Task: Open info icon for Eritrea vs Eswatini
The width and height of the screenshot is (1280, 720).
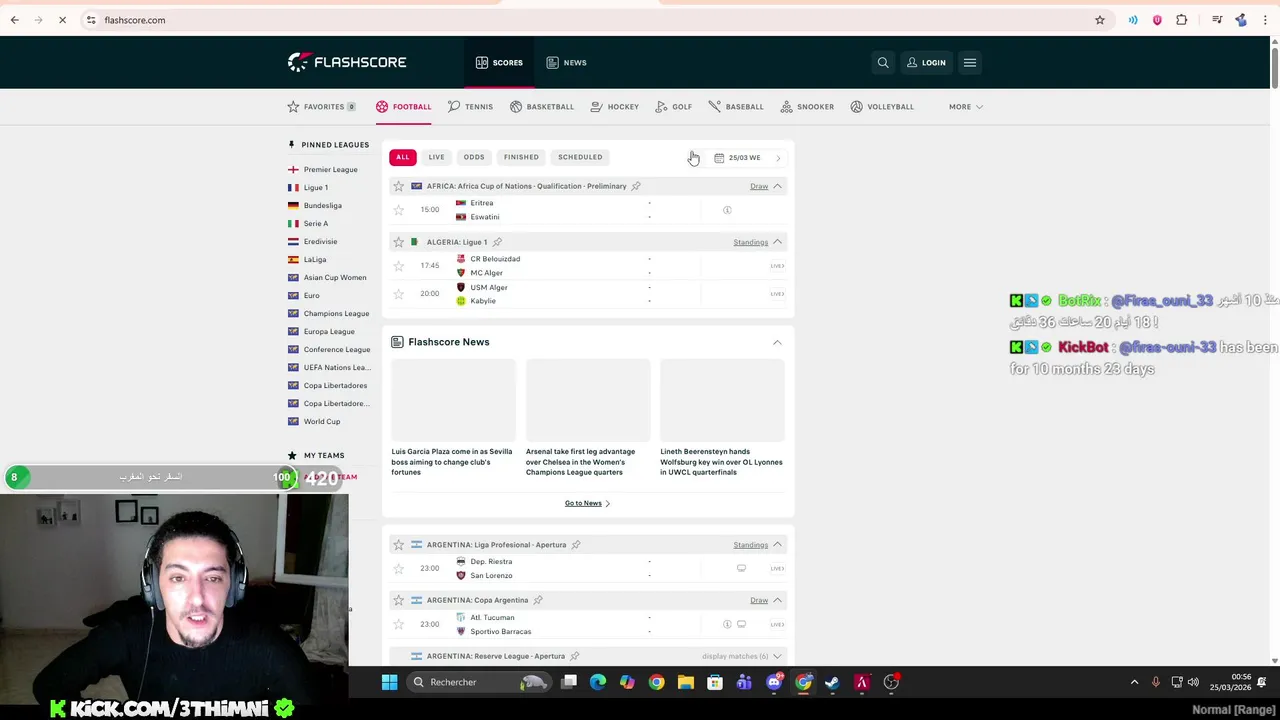Action: [727, 210]
